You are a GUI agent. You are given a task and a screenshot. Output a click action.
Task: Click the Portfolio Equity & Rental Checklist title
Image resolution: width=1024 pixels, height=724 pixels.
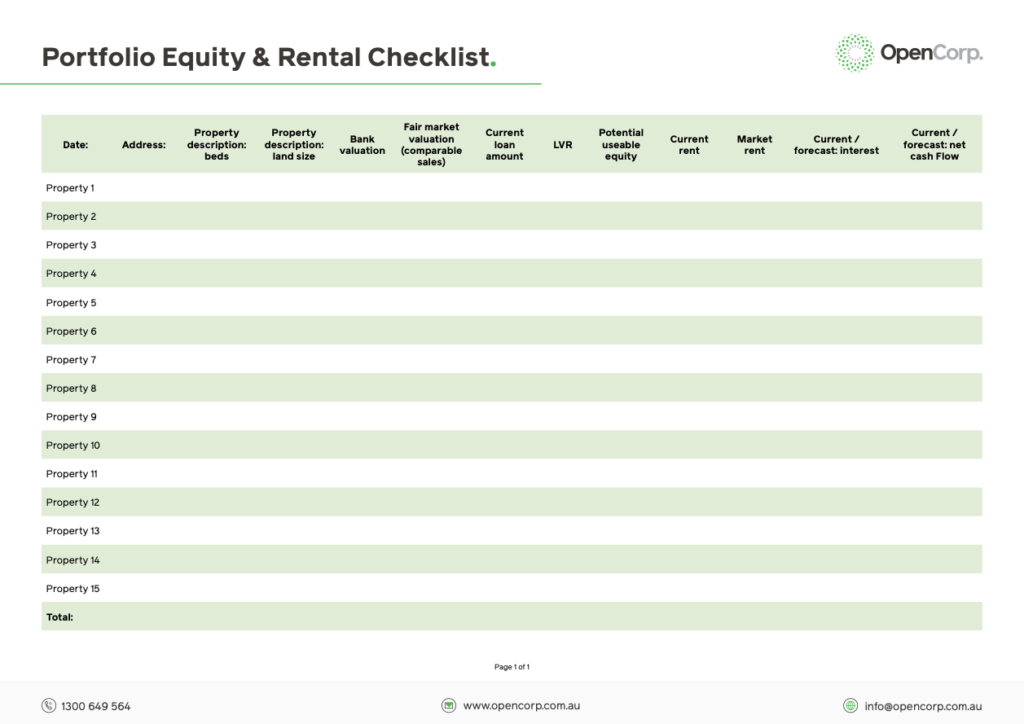269,57
